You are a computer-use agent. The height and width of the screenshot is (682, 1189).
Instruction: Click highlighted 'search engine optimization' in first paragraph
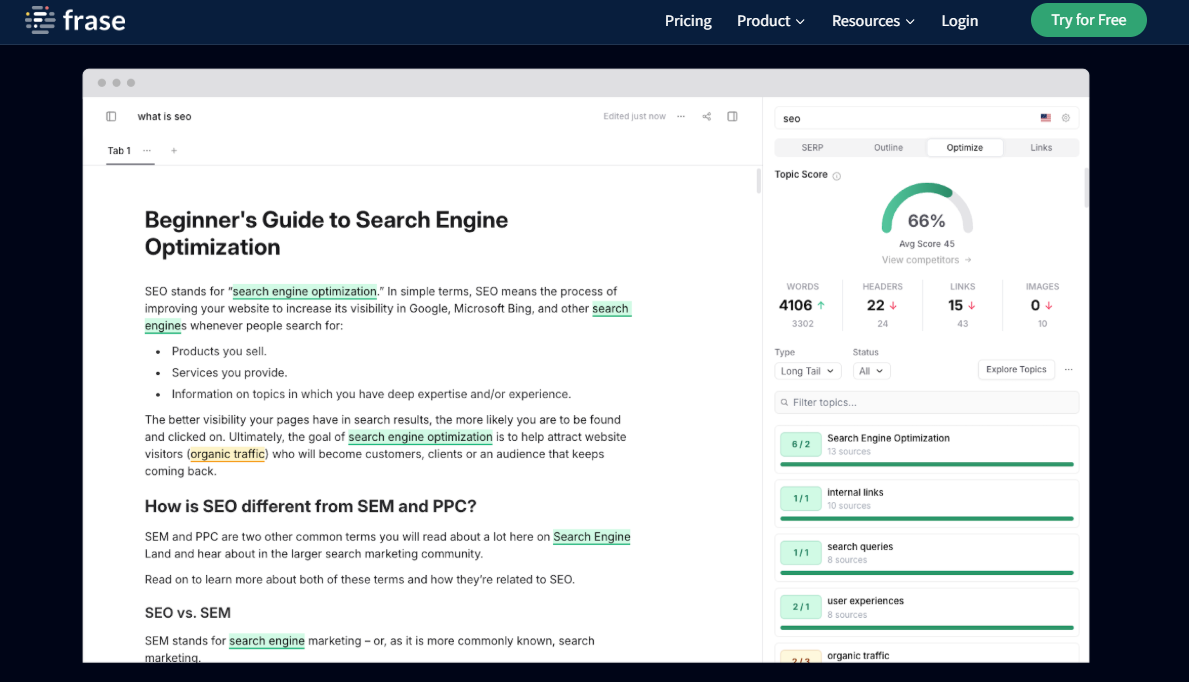coord(304,291)
